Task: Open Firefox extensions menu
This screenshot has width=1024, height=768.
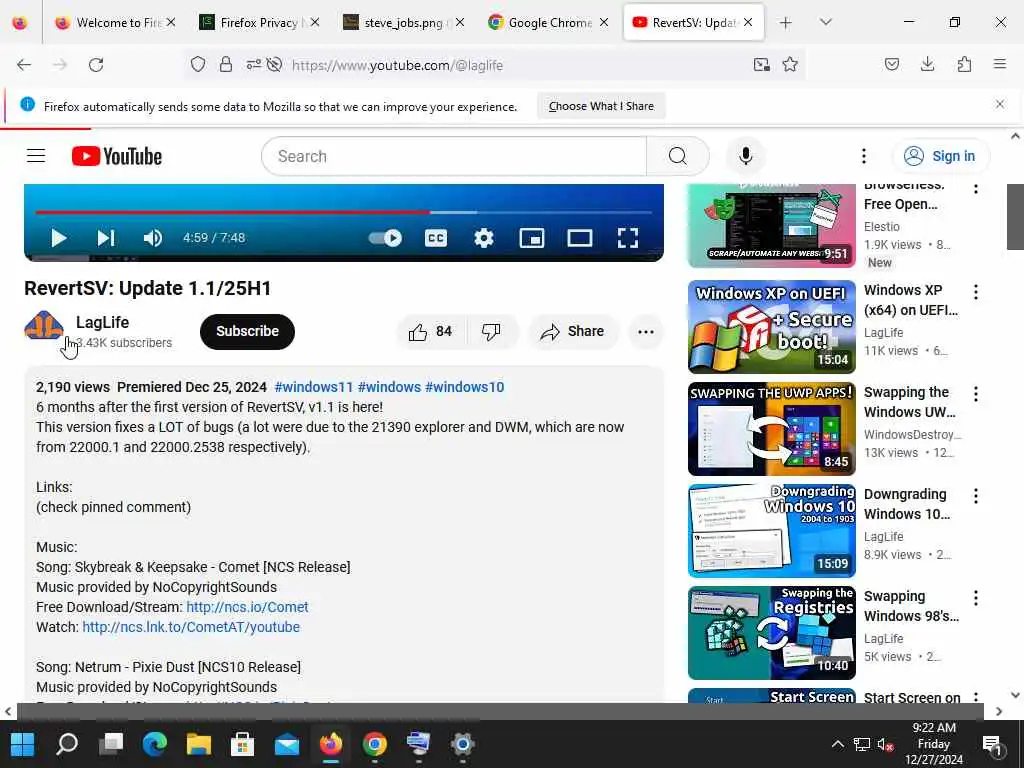Action: (964, 65)
